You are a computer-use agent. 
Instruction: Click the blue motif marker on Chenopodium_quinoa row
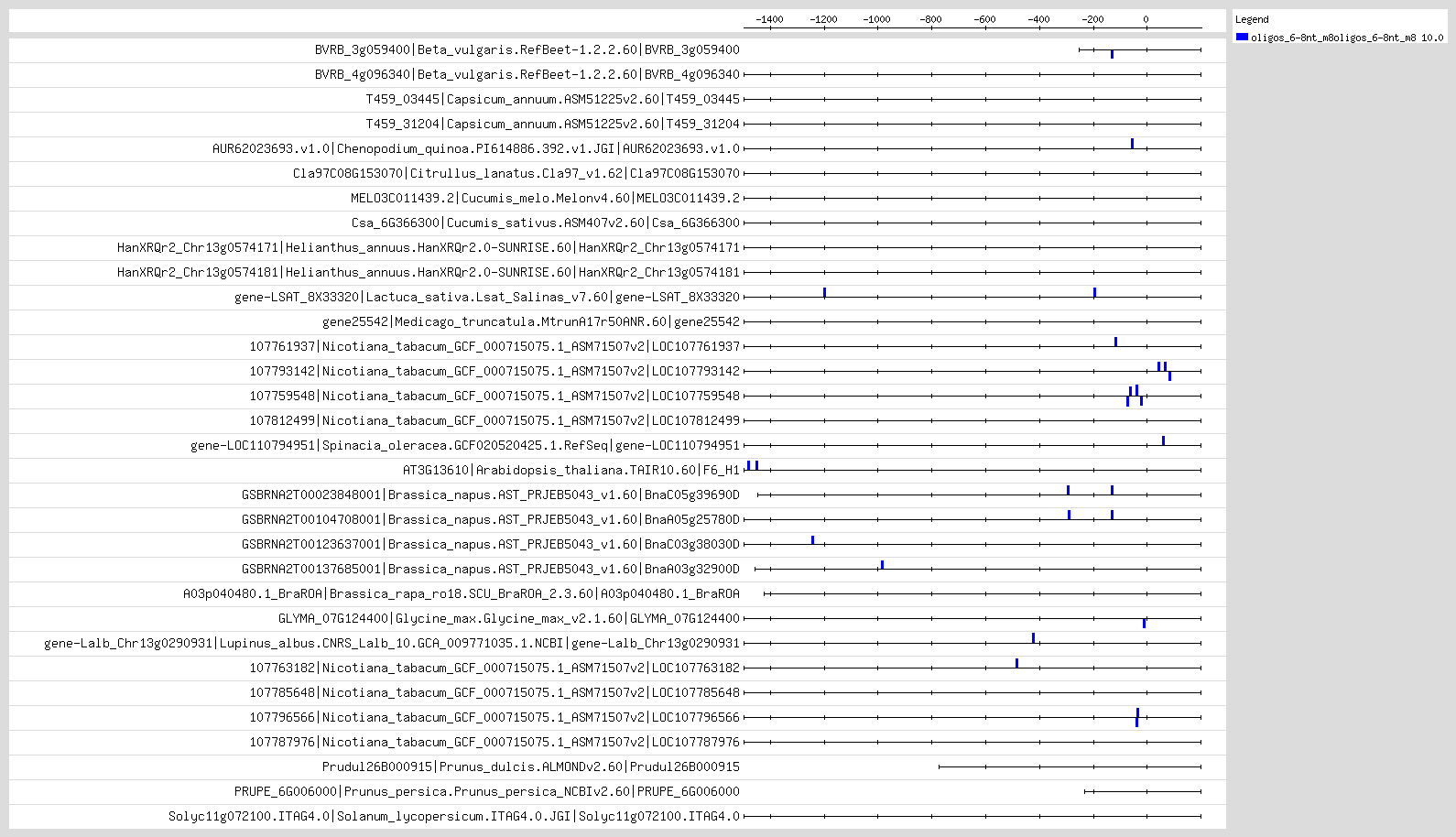(1132, 144)
